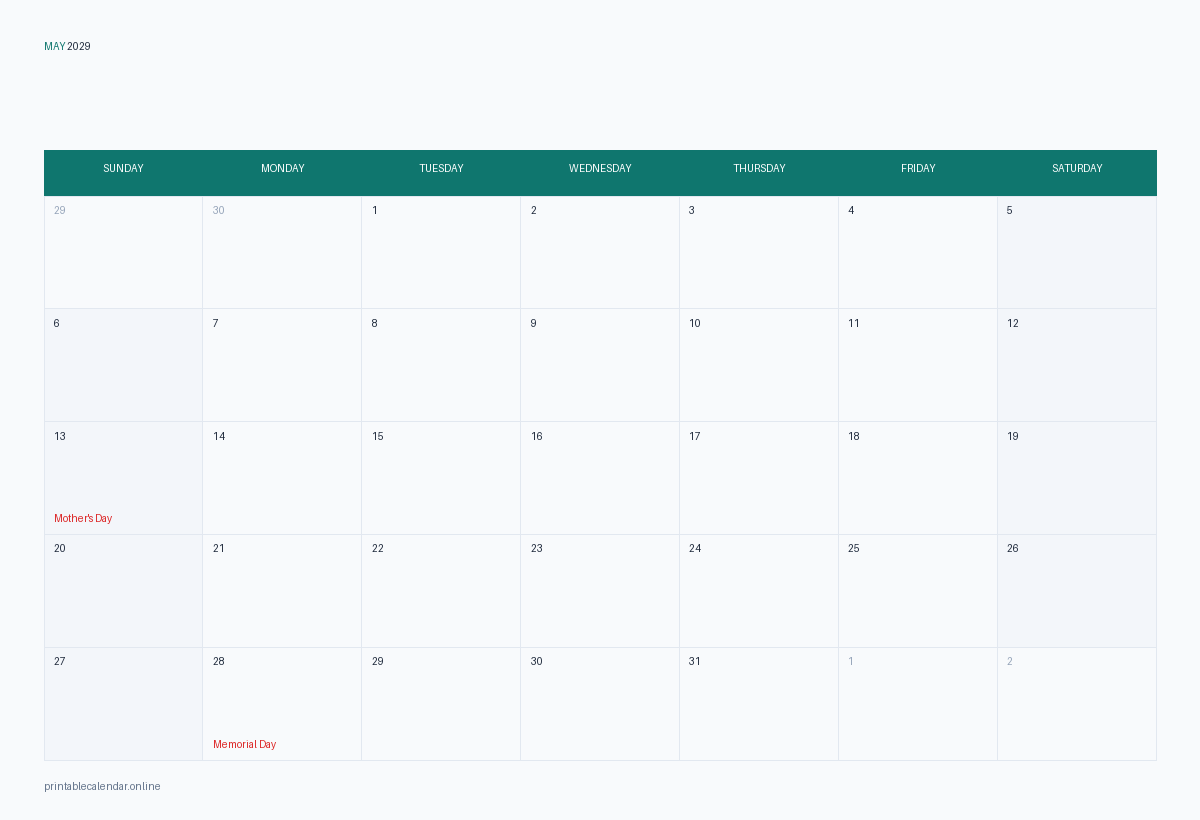This screenshot has width=1200, height=820.
Task: Select Sunday May 13
Action: pos(123,478)
